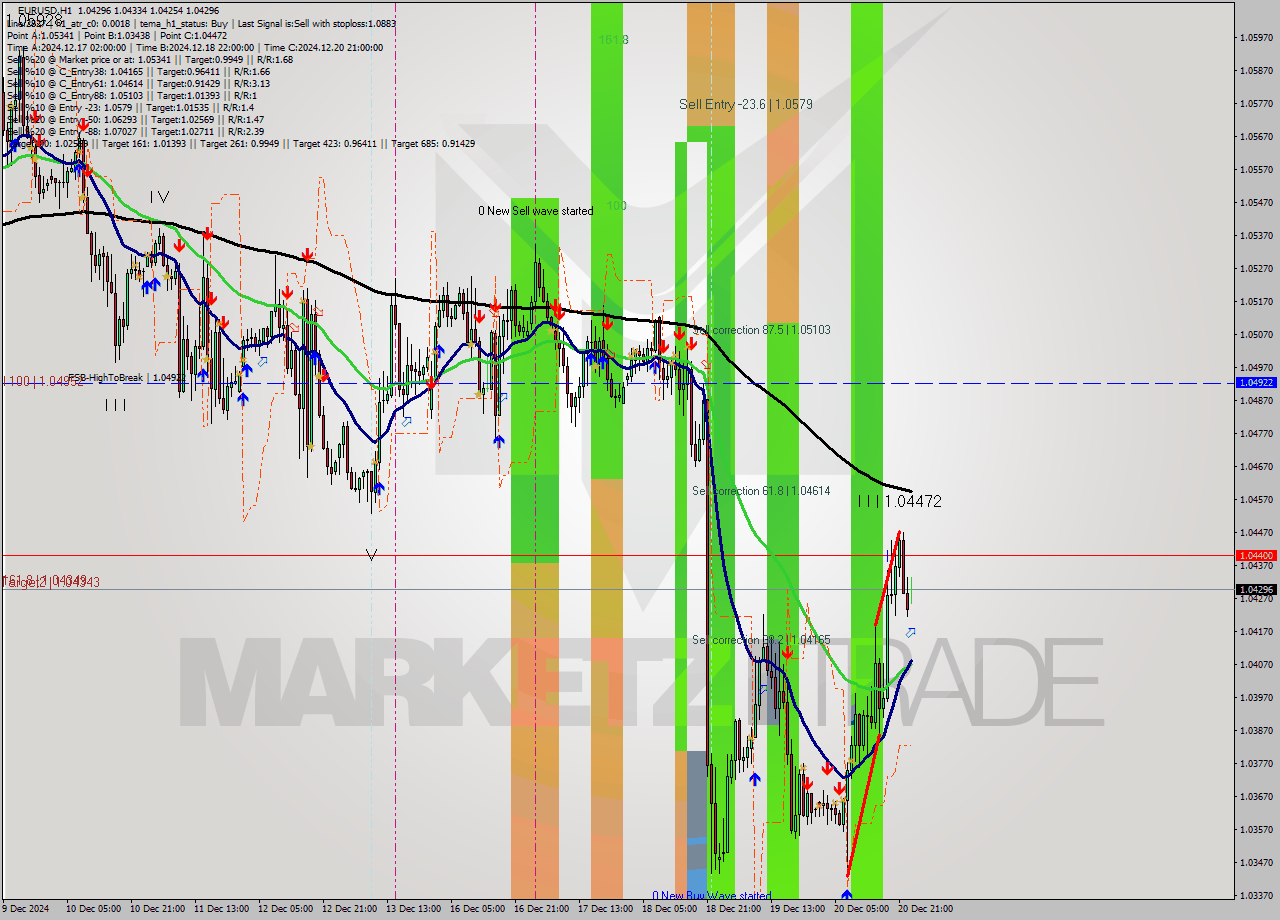Image resolution: width=1280 pixels, height=920 pixels.
Task: Click the 100 Fibonacci level label
Action: 616,206
